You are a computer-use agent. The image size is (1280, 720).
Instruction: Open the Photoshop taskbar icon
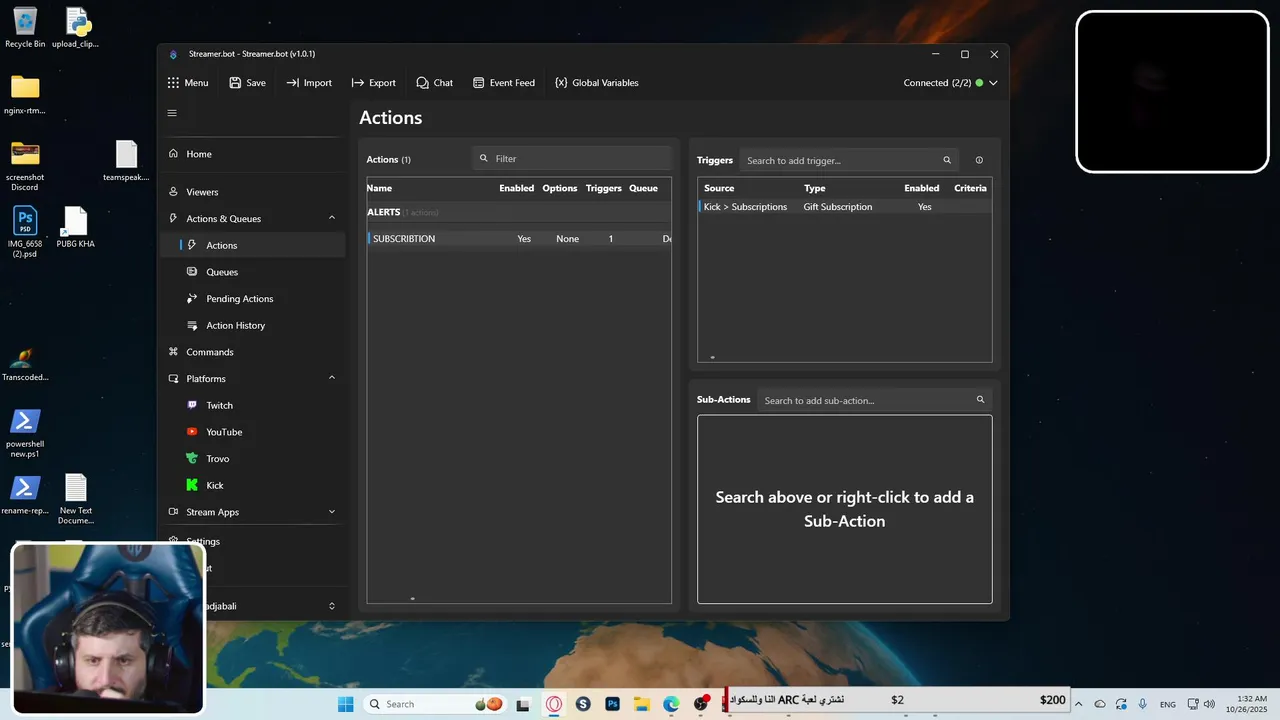612,704
